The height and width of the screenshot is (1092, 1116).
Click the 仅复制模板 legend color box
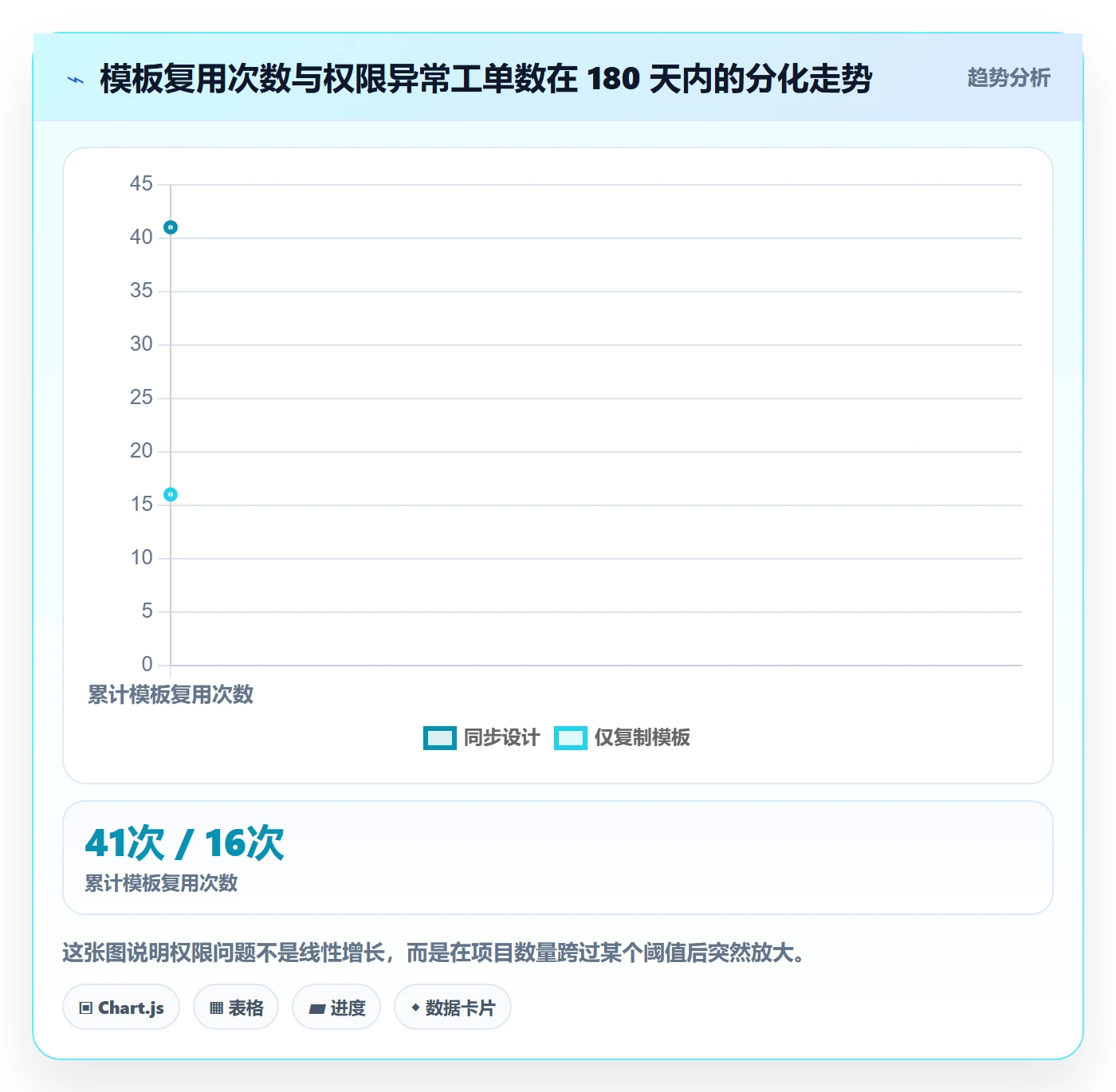[x=571, y=738]
